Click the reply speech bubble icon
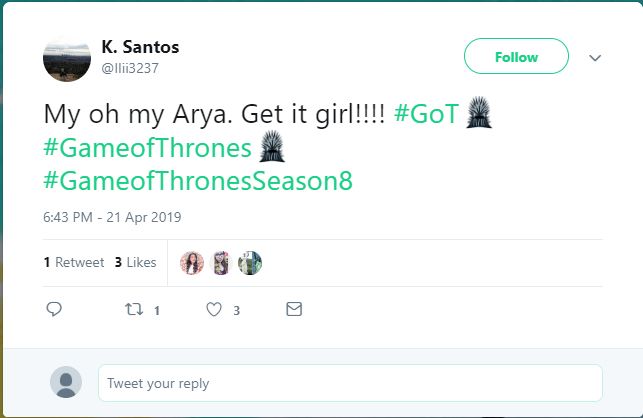The image size is (643, 418). pyautogui.click(x=55, y=310)
